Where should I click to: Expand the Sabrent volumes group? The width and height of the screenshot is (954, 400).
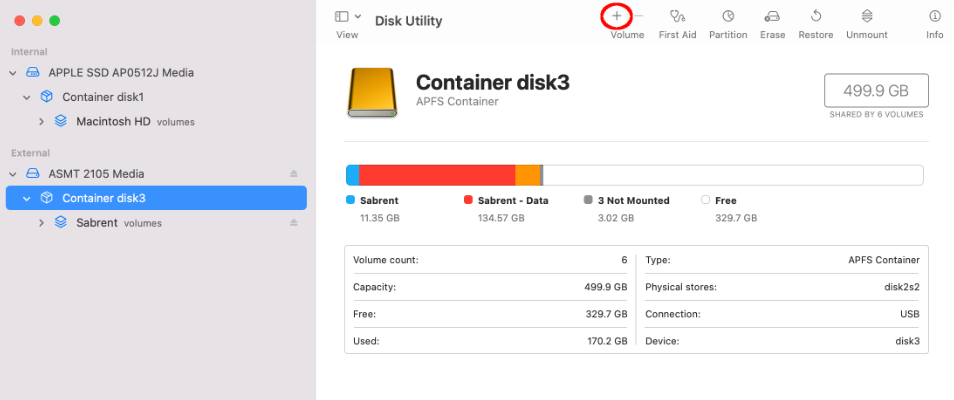pyautogui.click(x=41, y=223)
